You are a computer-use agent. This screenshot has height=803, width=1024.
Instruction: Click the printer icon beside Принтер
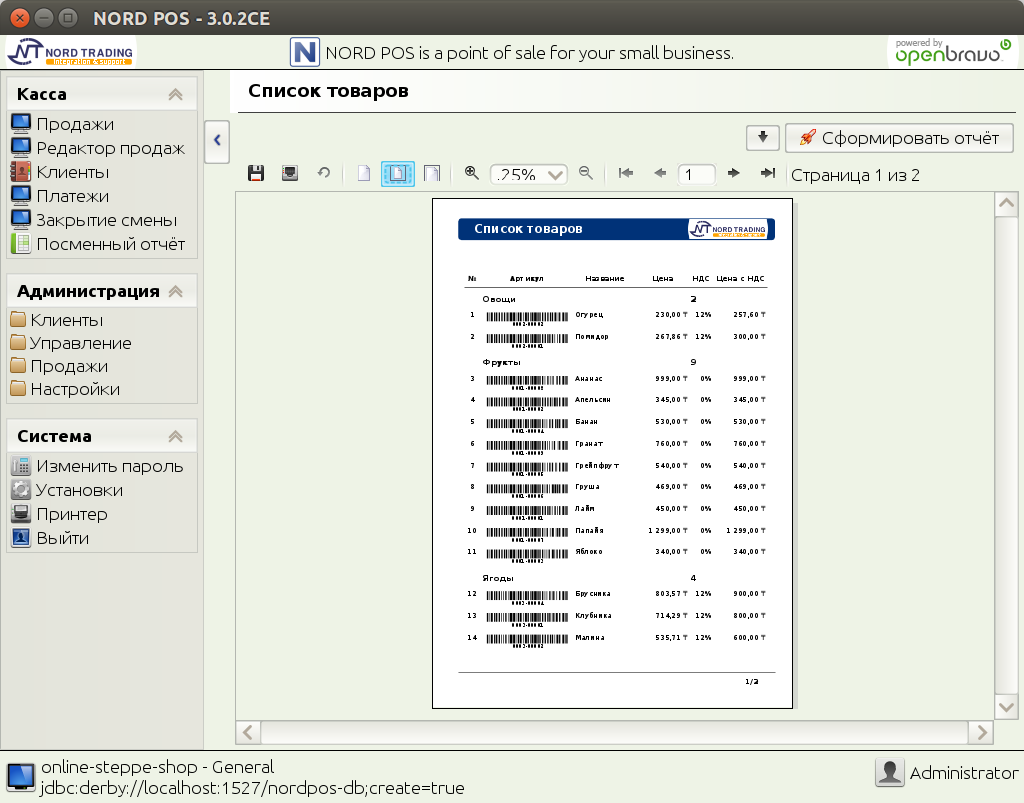pyautogui.click(x=21, y=514)
